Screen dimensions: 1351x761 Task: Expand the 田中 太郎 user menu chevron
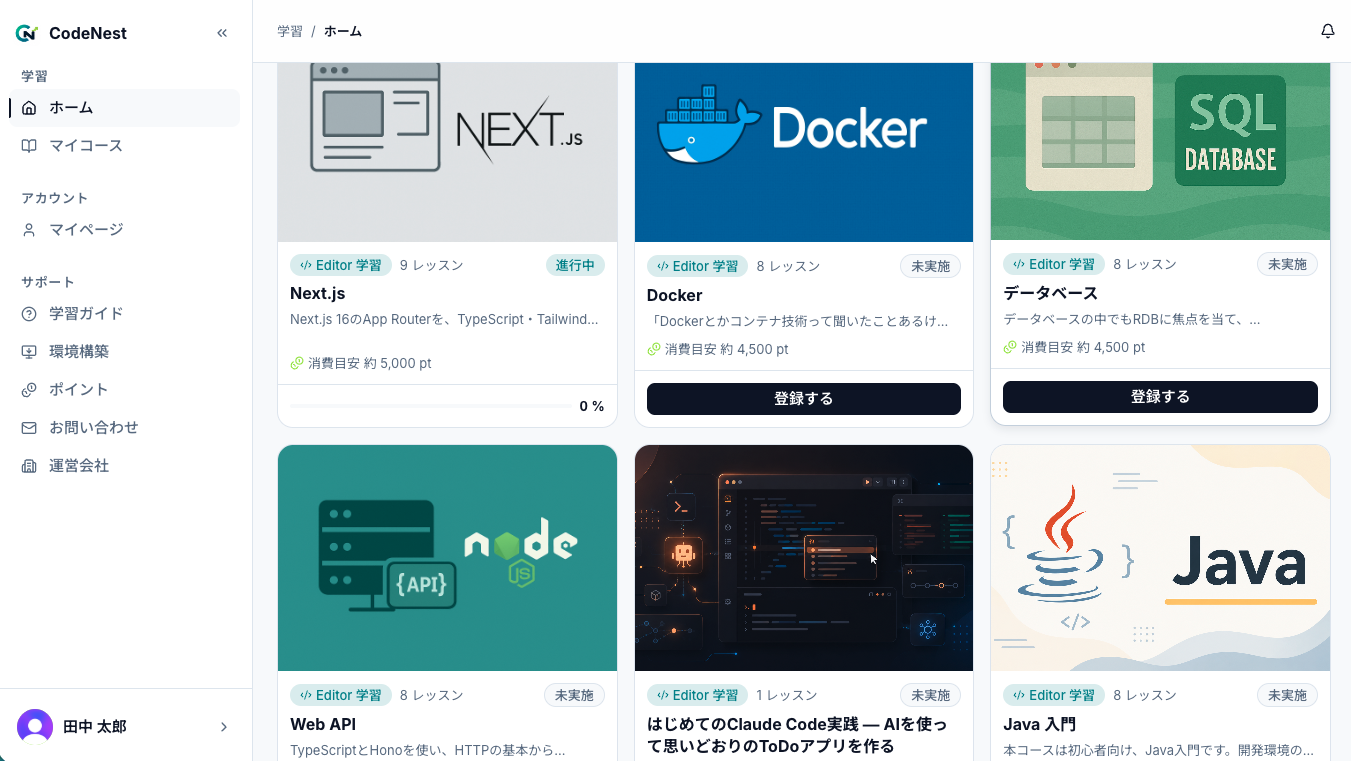pos(224,727)
